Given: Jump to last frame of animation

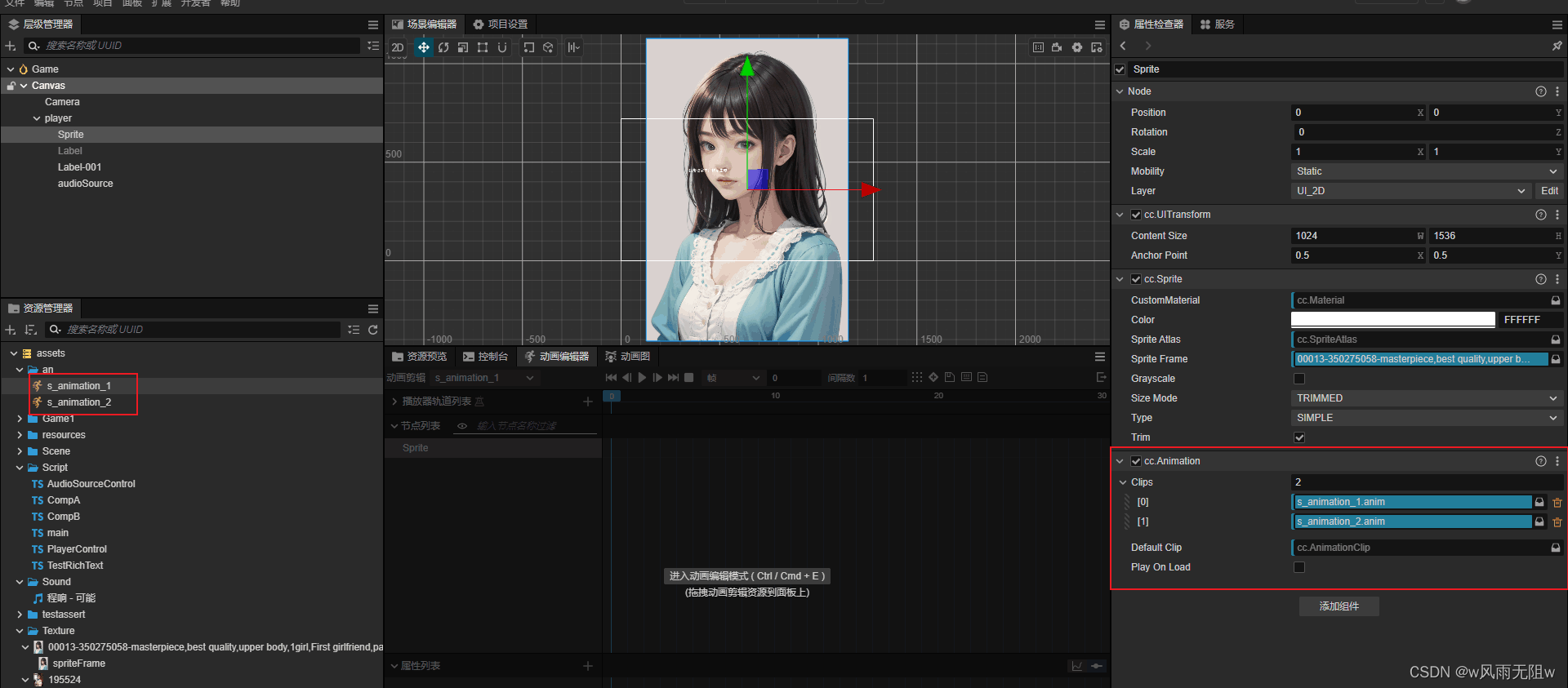Looking at the screenshot, I should [x=673, y=378].
